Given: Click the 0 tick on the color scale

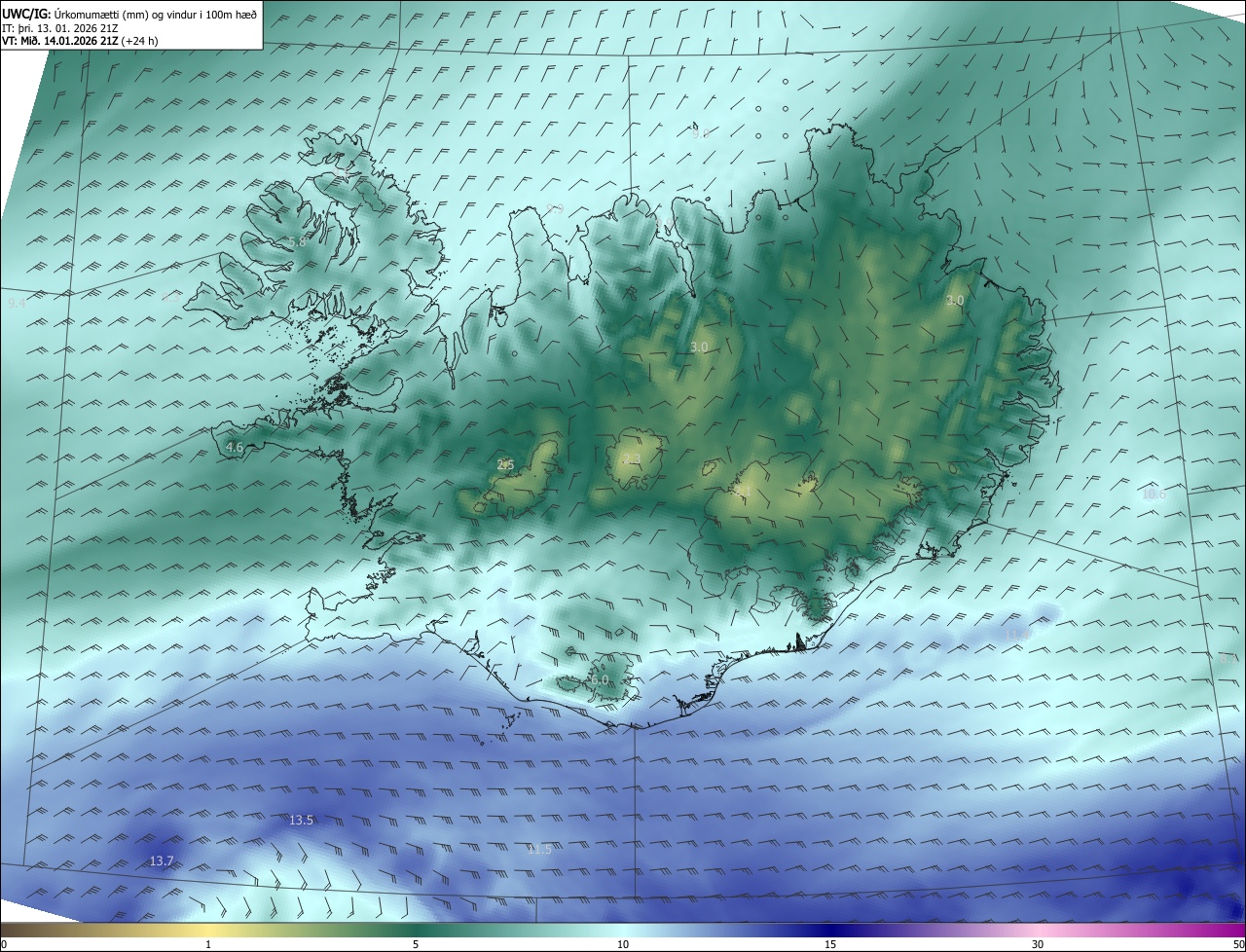Looking at the screenshot, I should click(x=4, y=944).
